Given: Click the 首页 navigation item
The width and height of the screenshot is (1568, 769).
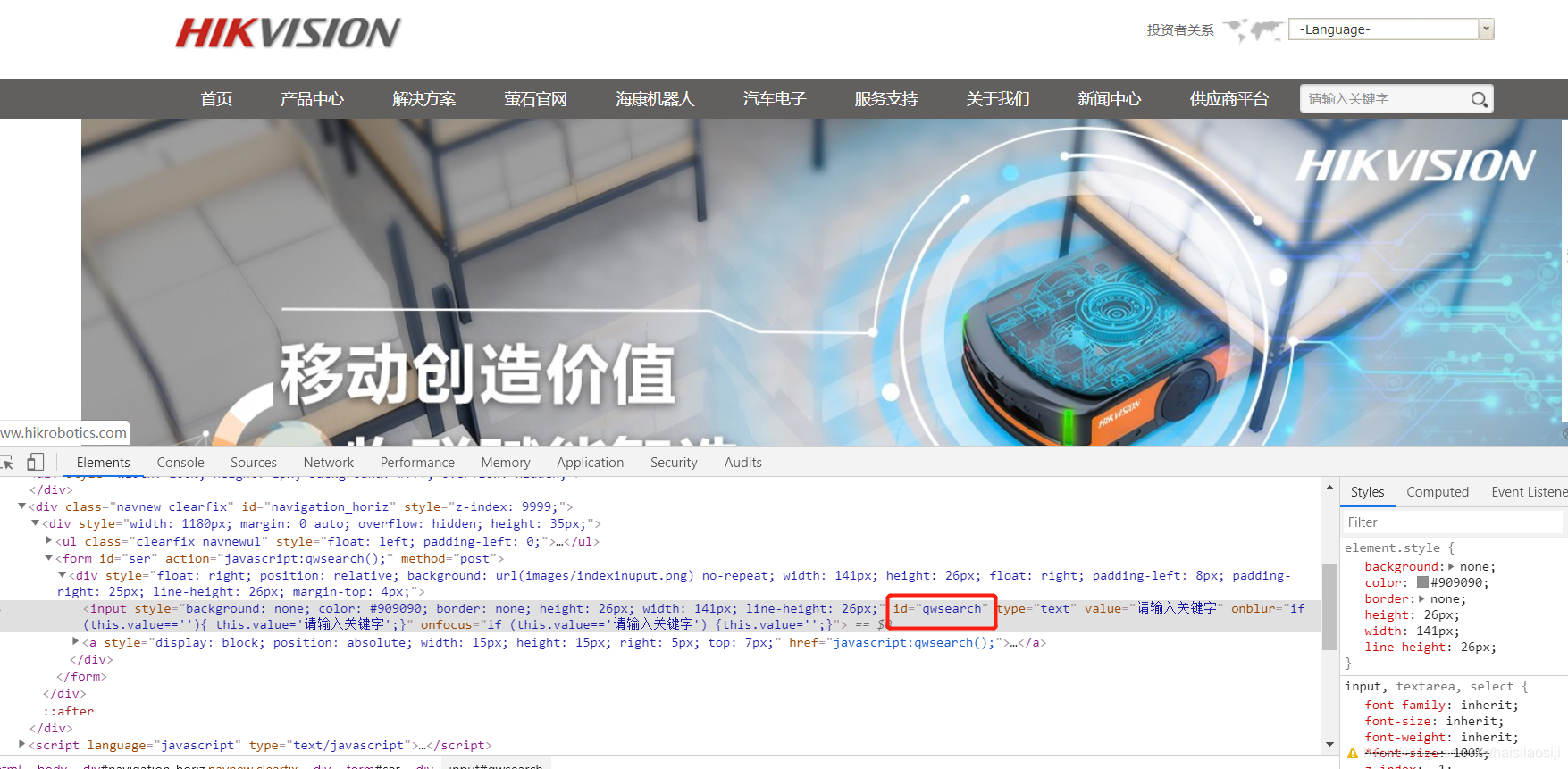Looking at the screenshot, I should coord(216,99).
